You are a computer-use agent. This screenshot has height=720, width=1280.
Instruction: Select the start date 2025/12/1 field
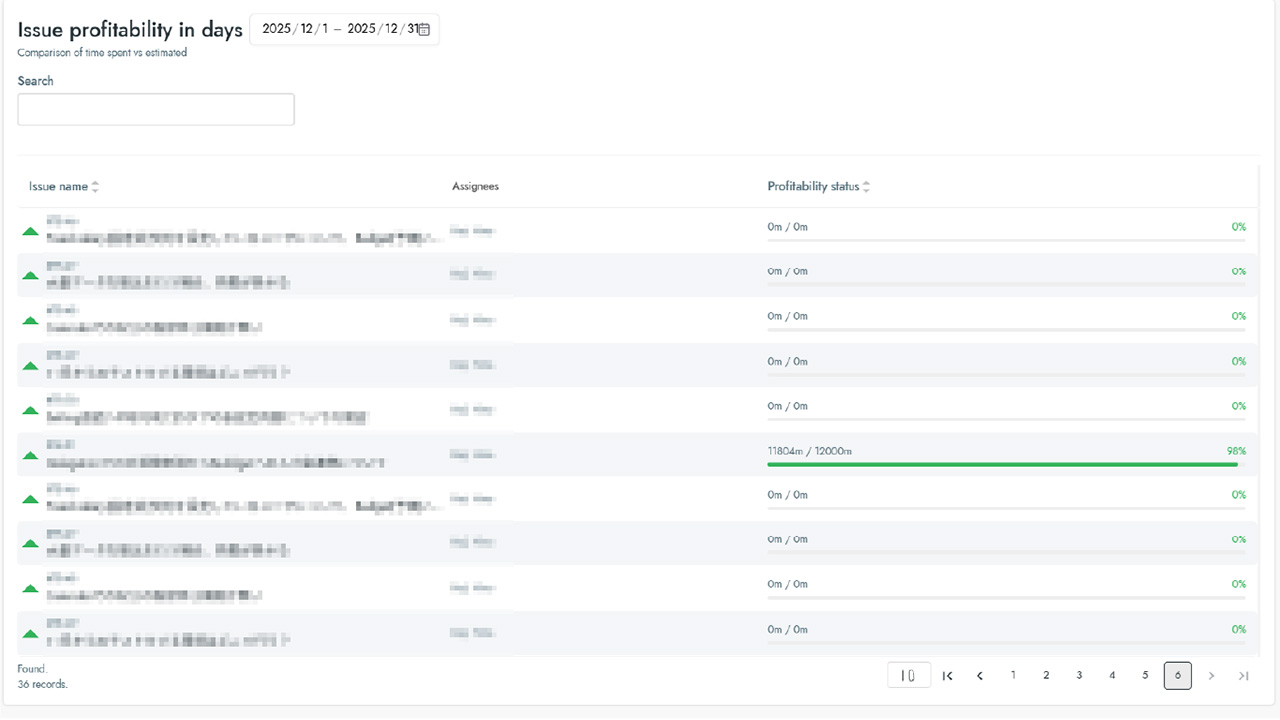click(294, 29)
